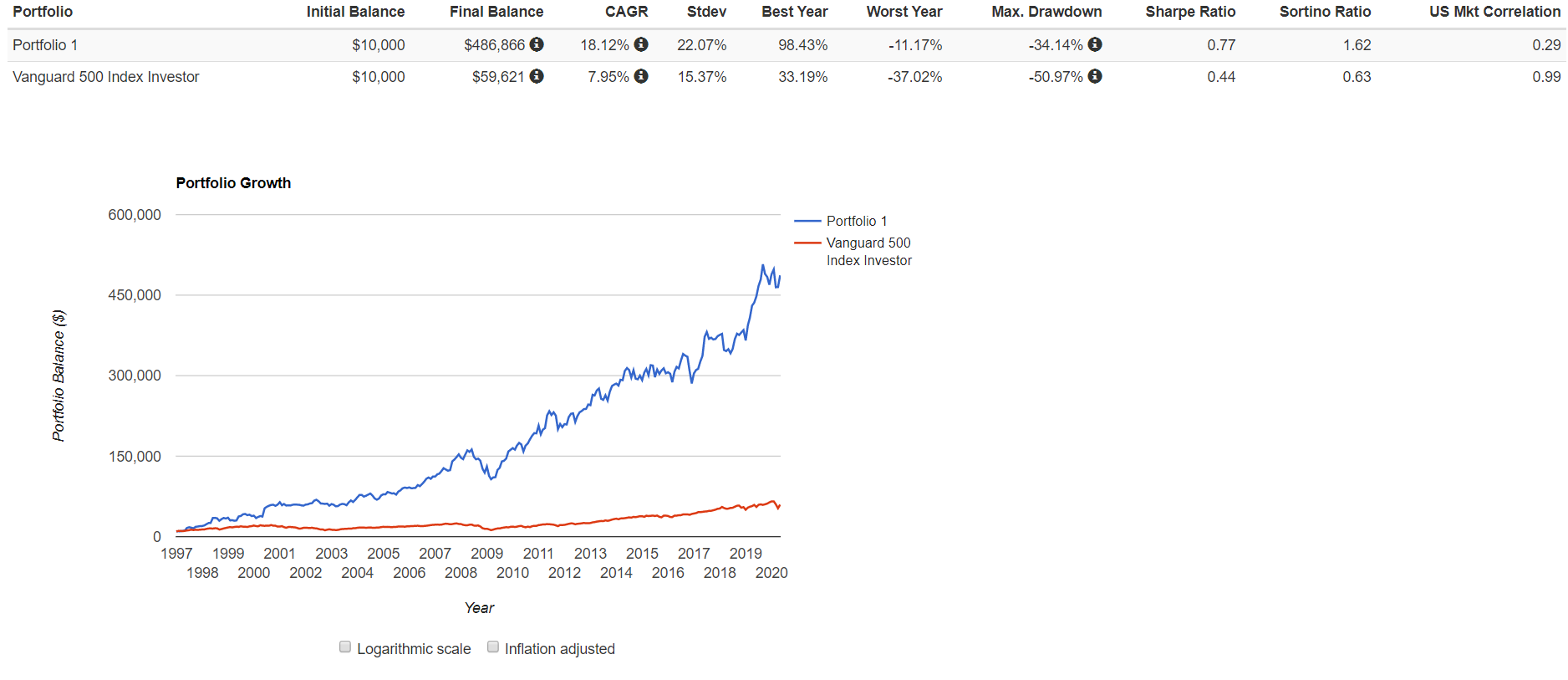
Task: Click the Portfolio 1 row name
Action: [45, 45]
